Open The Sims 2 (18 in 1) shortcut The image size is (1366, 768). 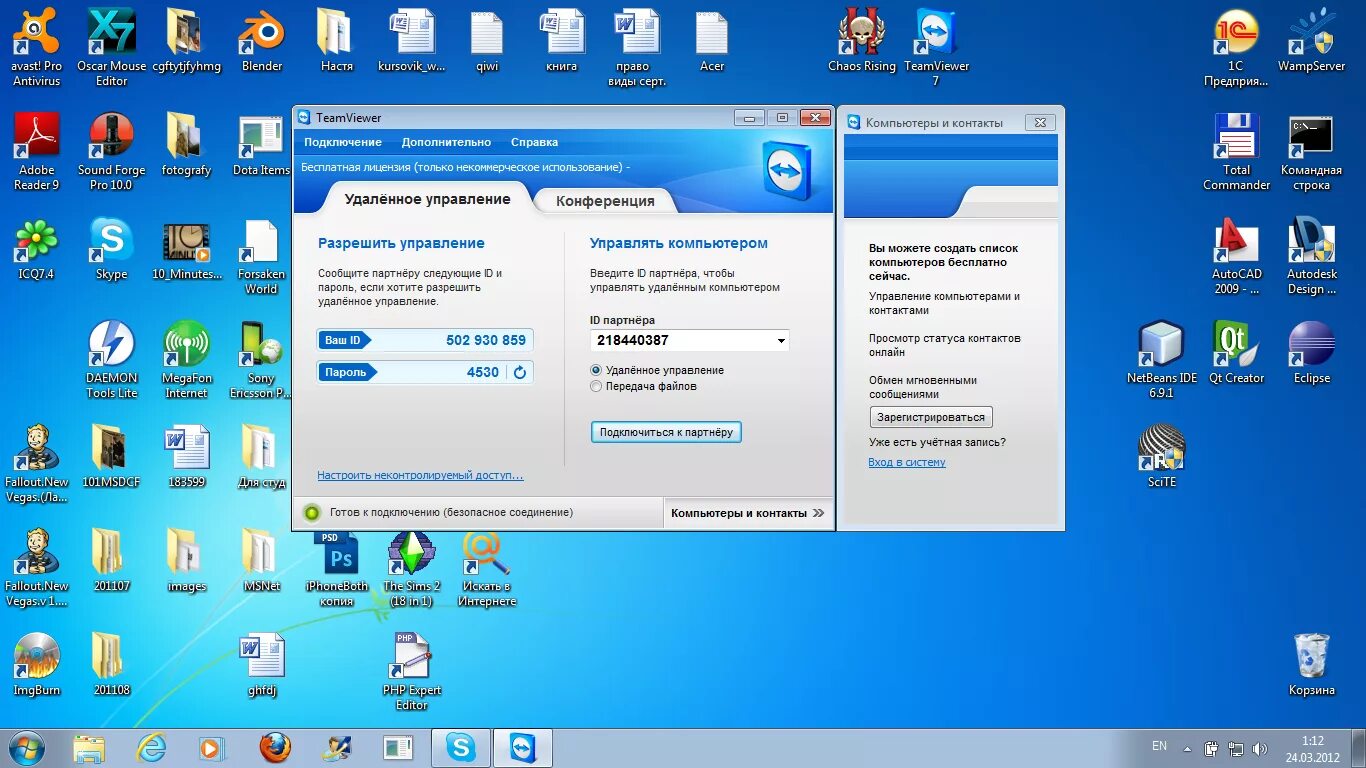pyautogui.click(x=411, y=567)
